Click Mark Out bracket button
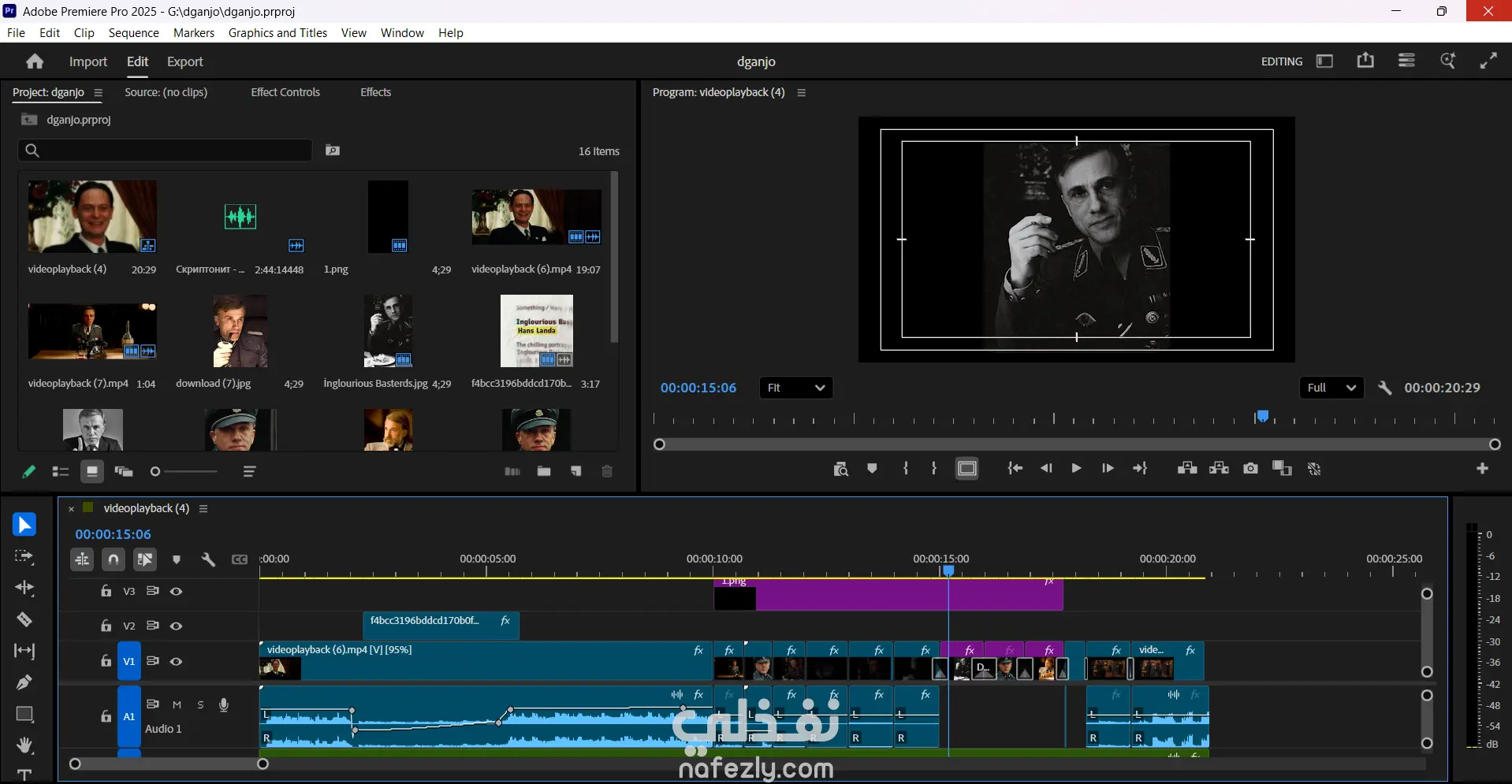Screen dimensions: 1512x784 click(934, 469)
